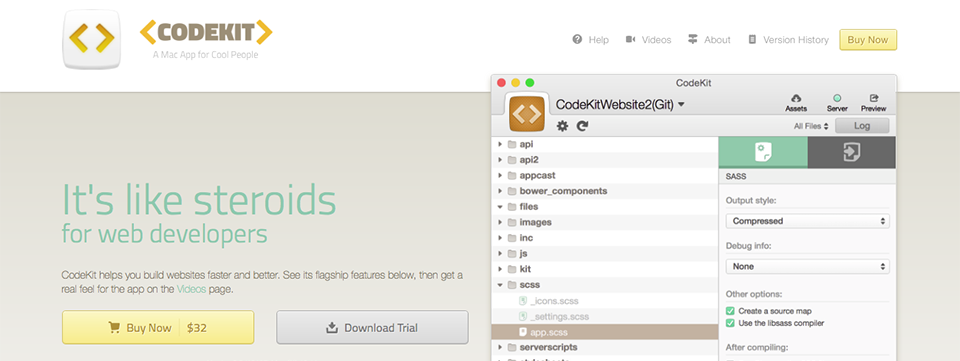Click the SASS section header
The width and height of the screenshot is (960, 361).
(807, 176)
